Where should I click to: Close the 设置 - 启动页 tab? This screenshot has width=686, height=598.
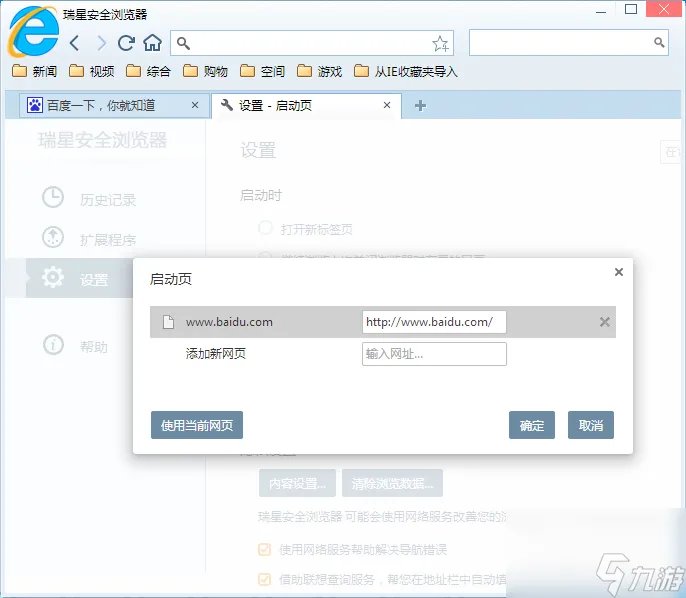coord(389,105)
